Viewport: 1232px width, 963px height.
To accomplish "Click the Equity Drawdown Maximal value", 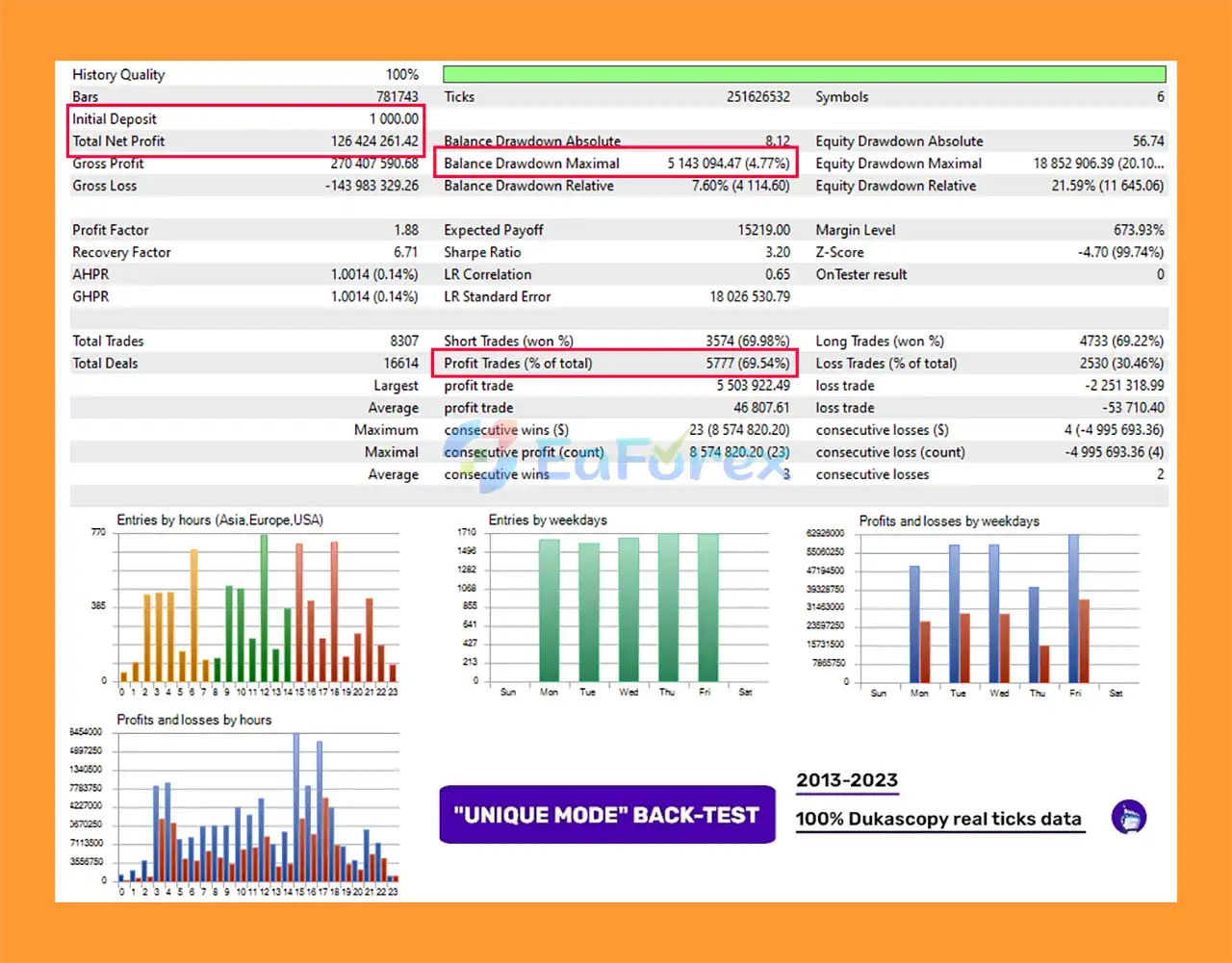I will click(x=1097, y=164).
